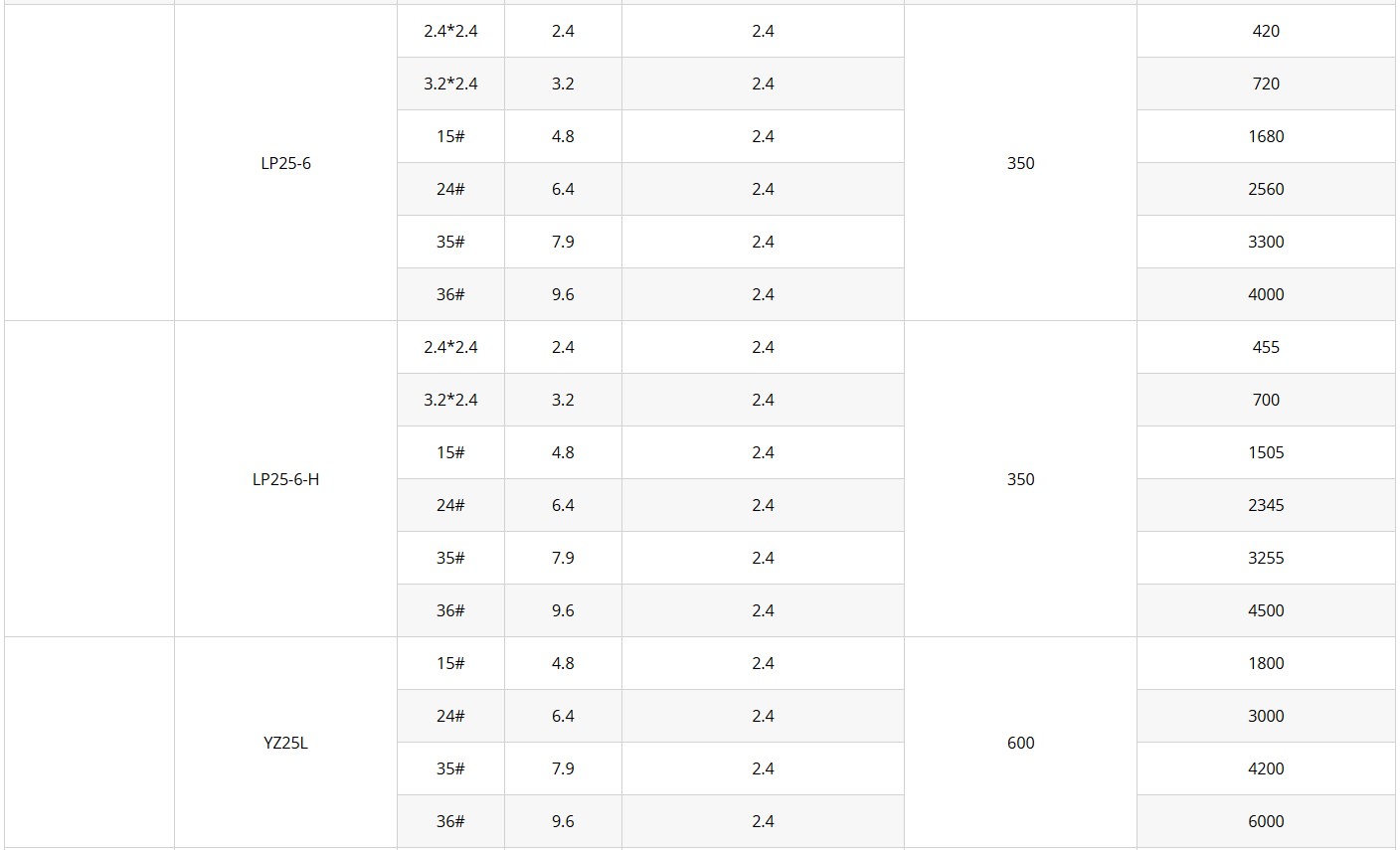
Task: Select the 1680 value cell
Action: [x=1266, y=136]
